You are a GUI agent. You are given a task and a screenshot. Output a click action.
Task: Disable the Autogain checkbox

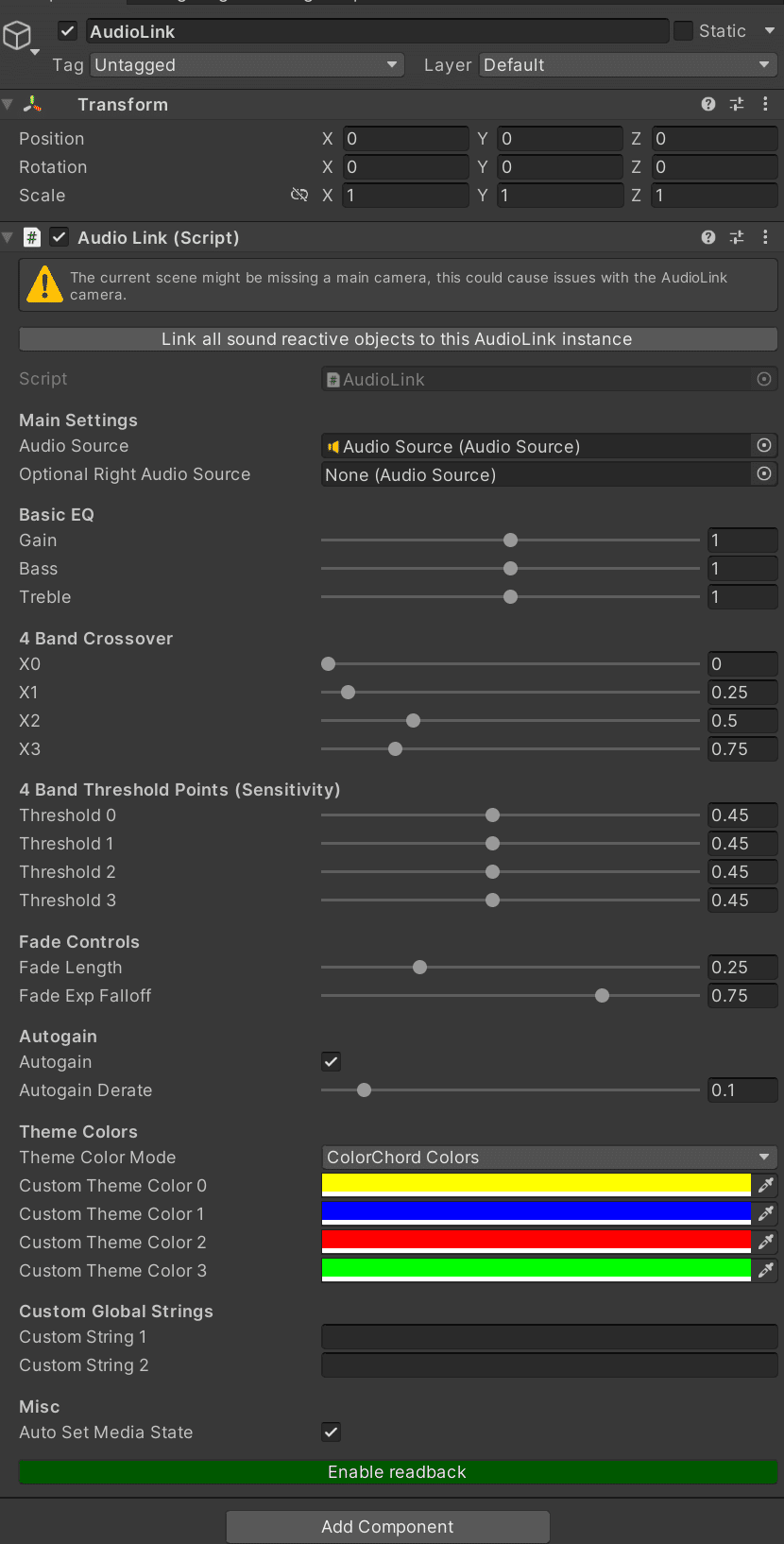pos(331,1061)
